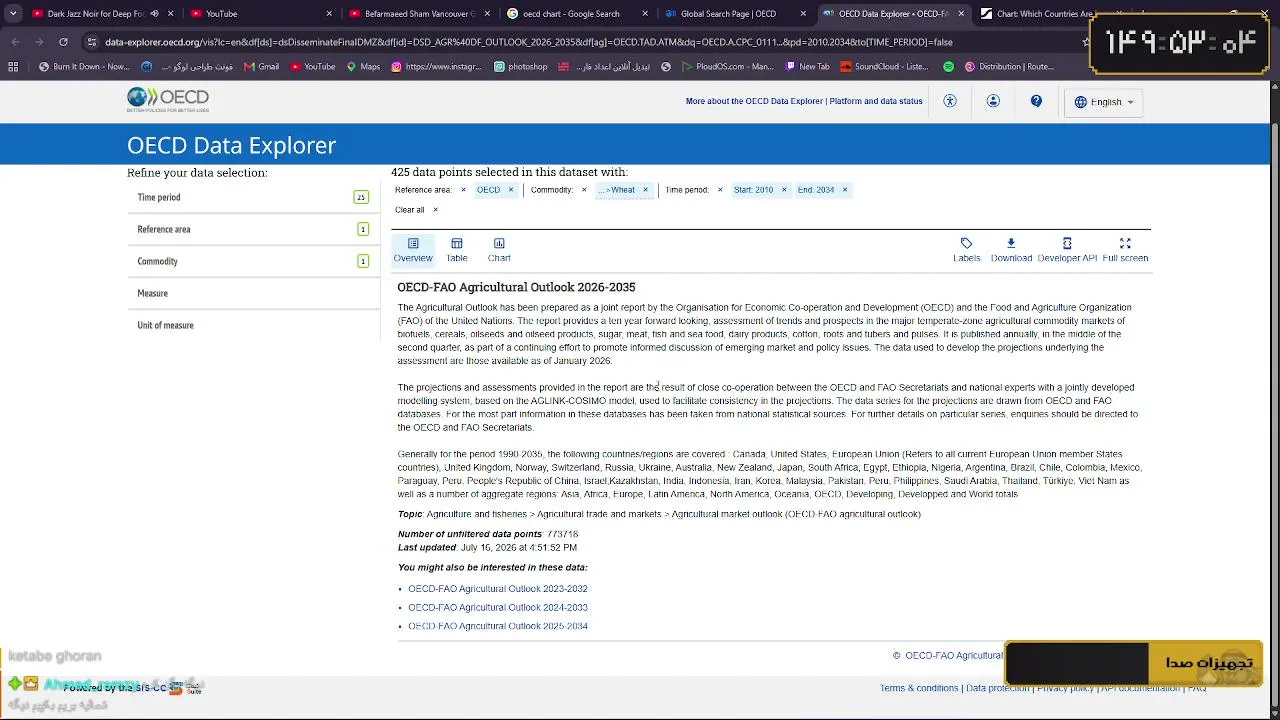Open the Gmail bookmark

tap(261, 67)
